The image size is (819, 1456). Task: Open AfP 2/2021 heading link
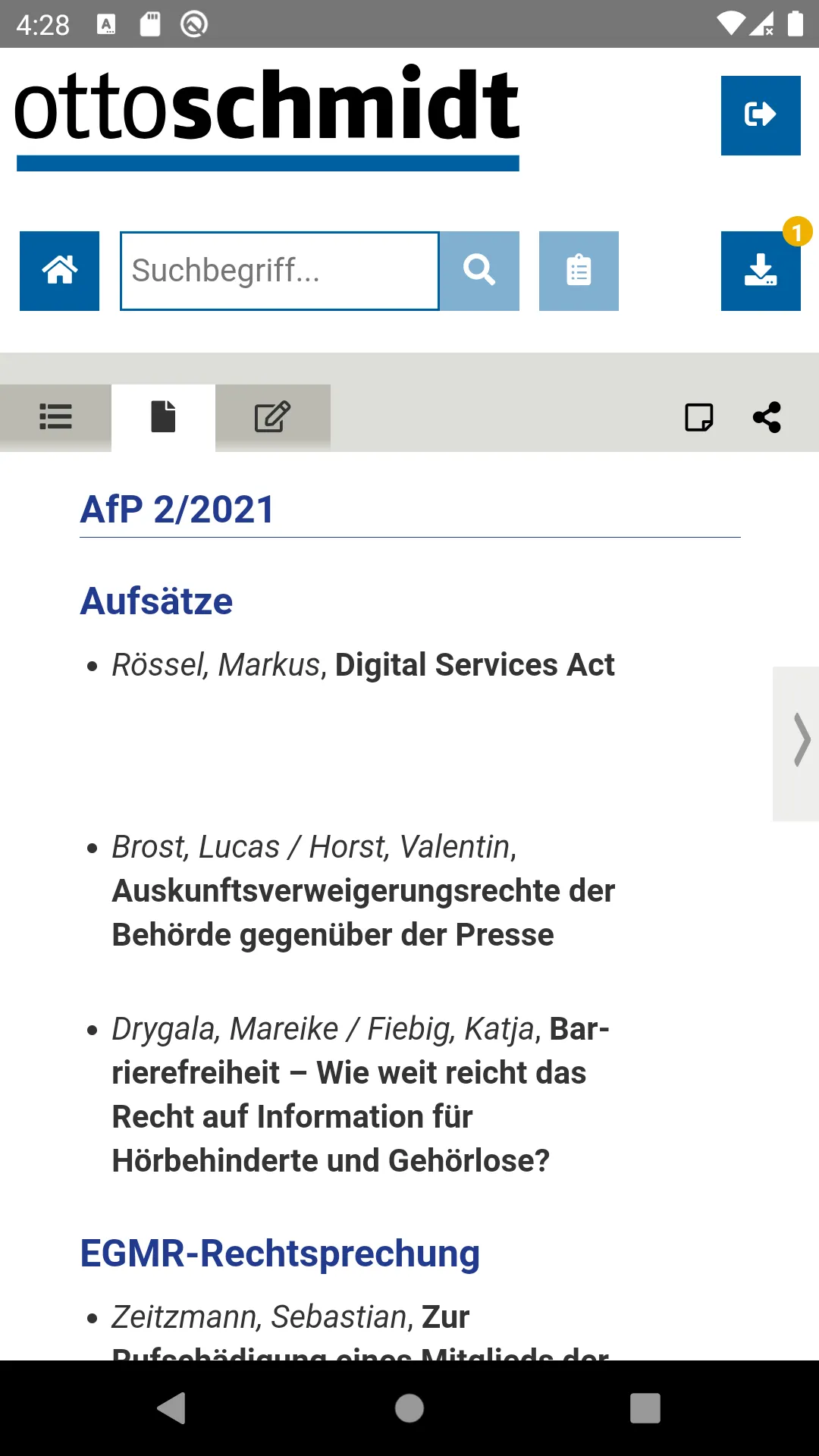(x=177, y=509)
